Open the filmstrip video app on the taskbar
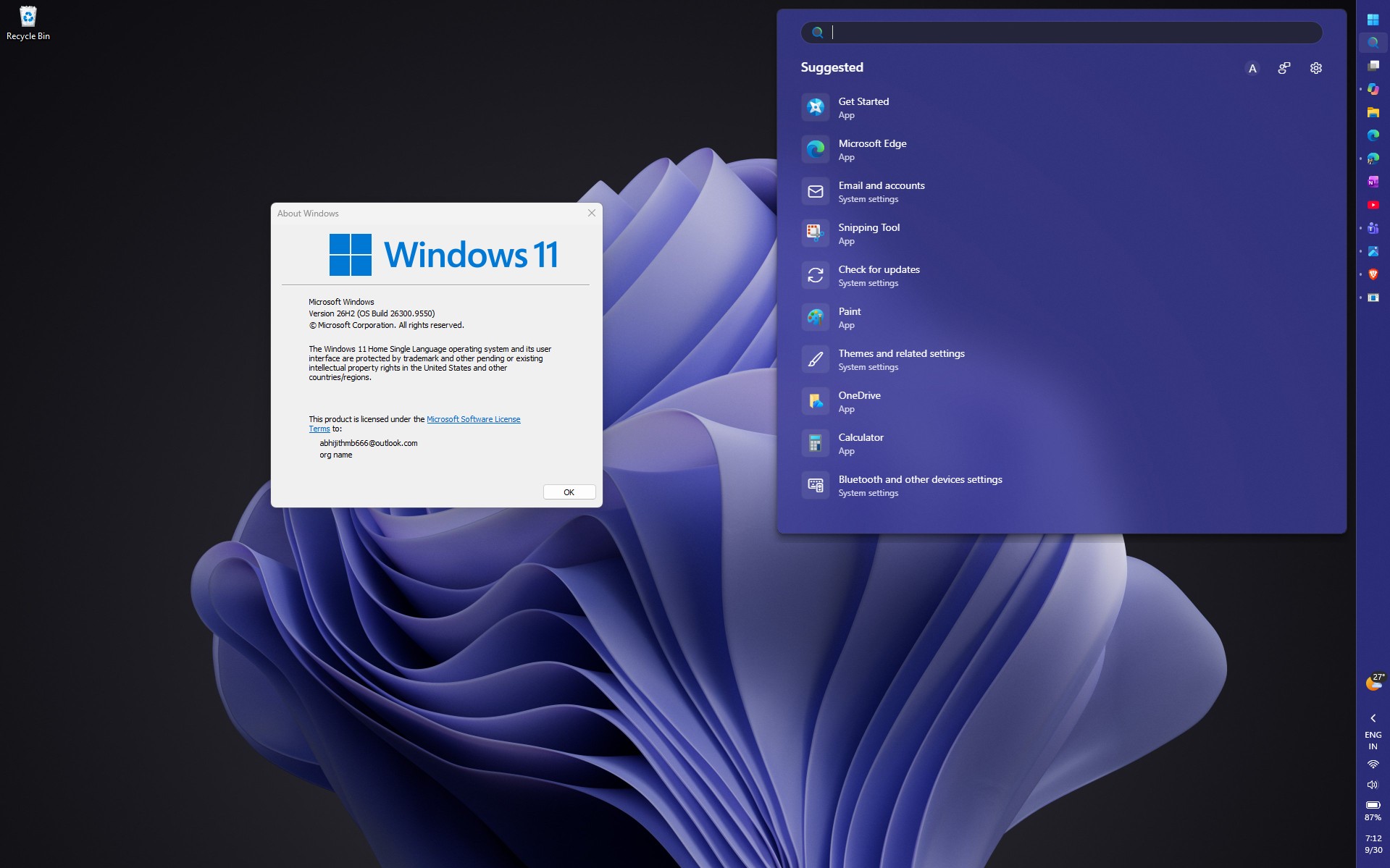Screen dimensions: 1390x868 [1373, 298]
